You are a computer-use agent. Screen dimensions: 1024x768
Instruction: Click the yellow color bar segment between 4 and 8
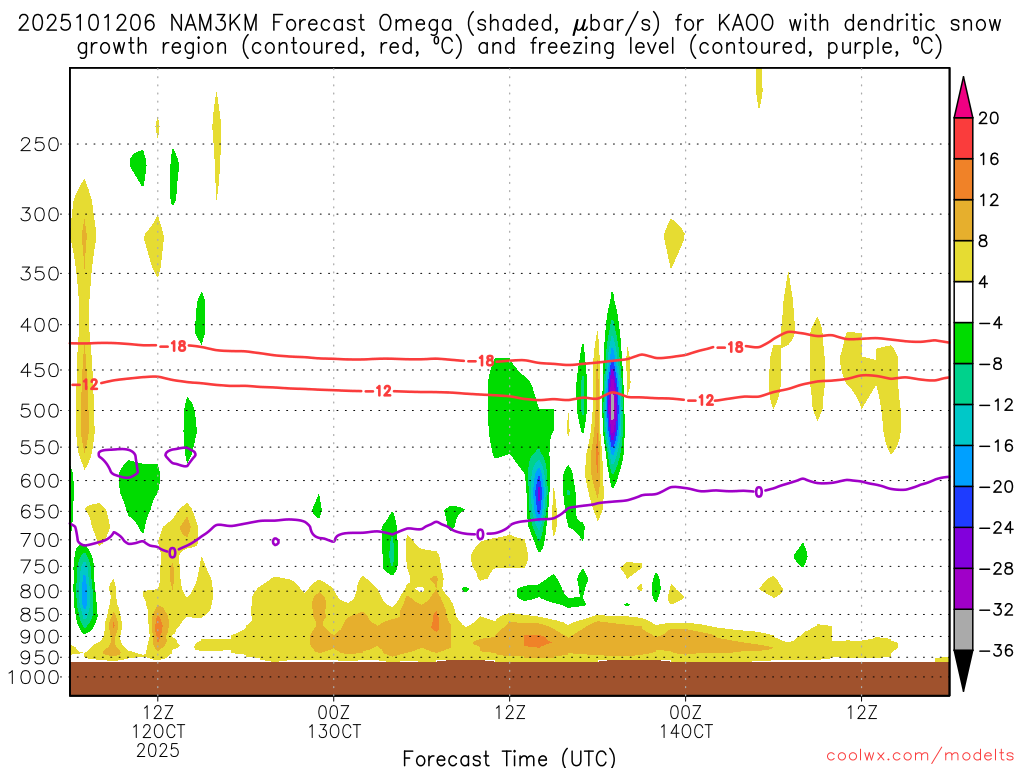963,261
